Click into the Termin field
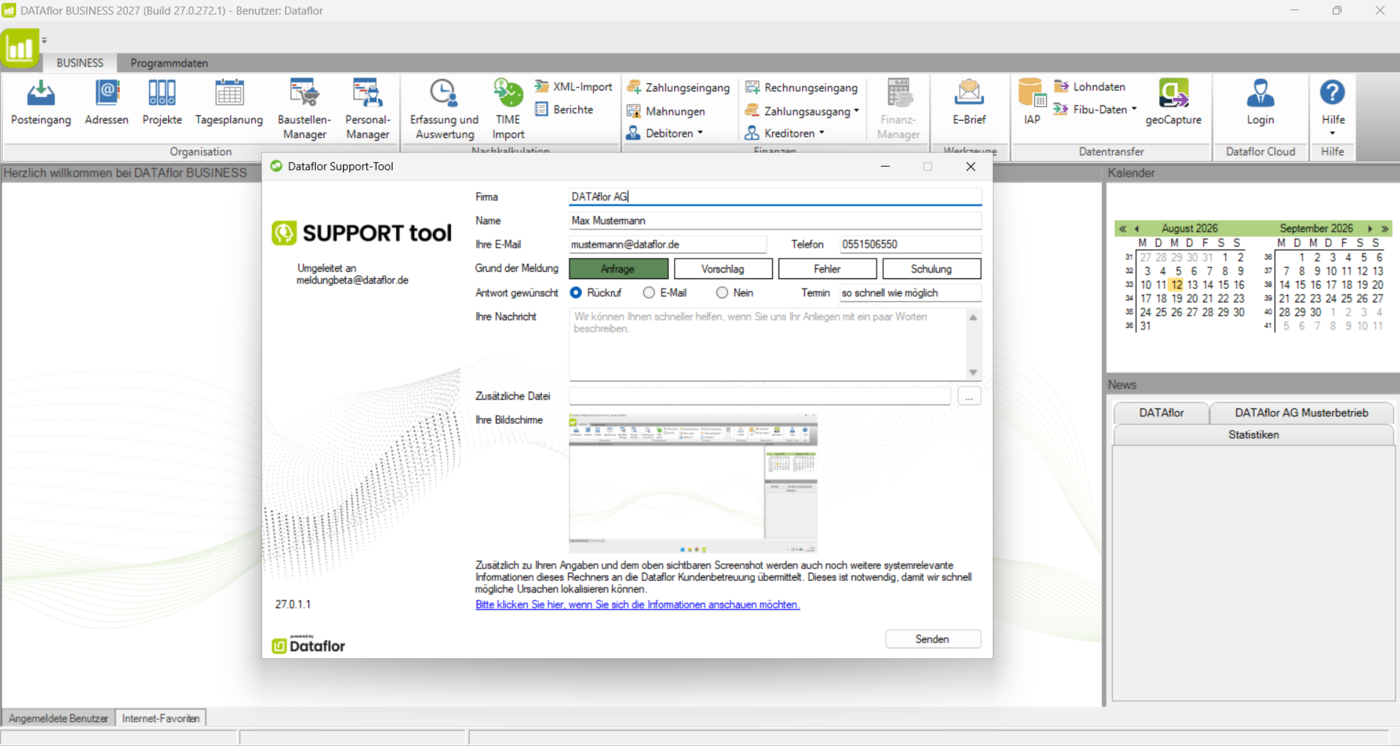This screenshot has width=1400, height=746. click(x=910, y=293)
